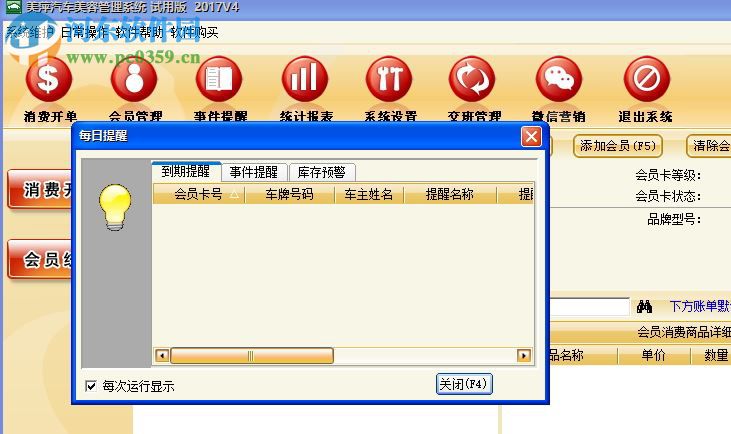Screen dimensions: 731x434
Task: Switch to the 到期提醒 tab
Action: point(186,172)
